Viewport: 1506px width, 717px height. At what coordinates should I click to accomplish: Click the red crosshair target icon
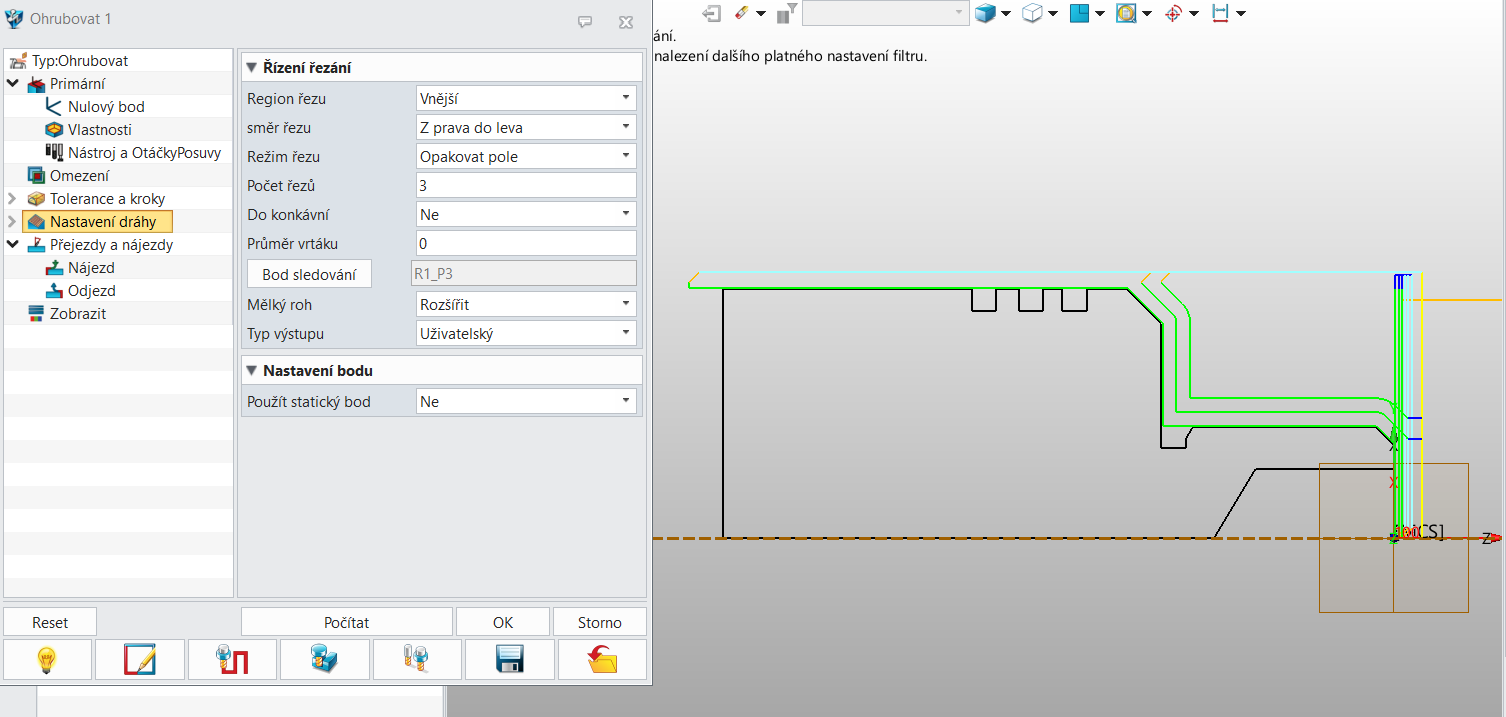1174,13
